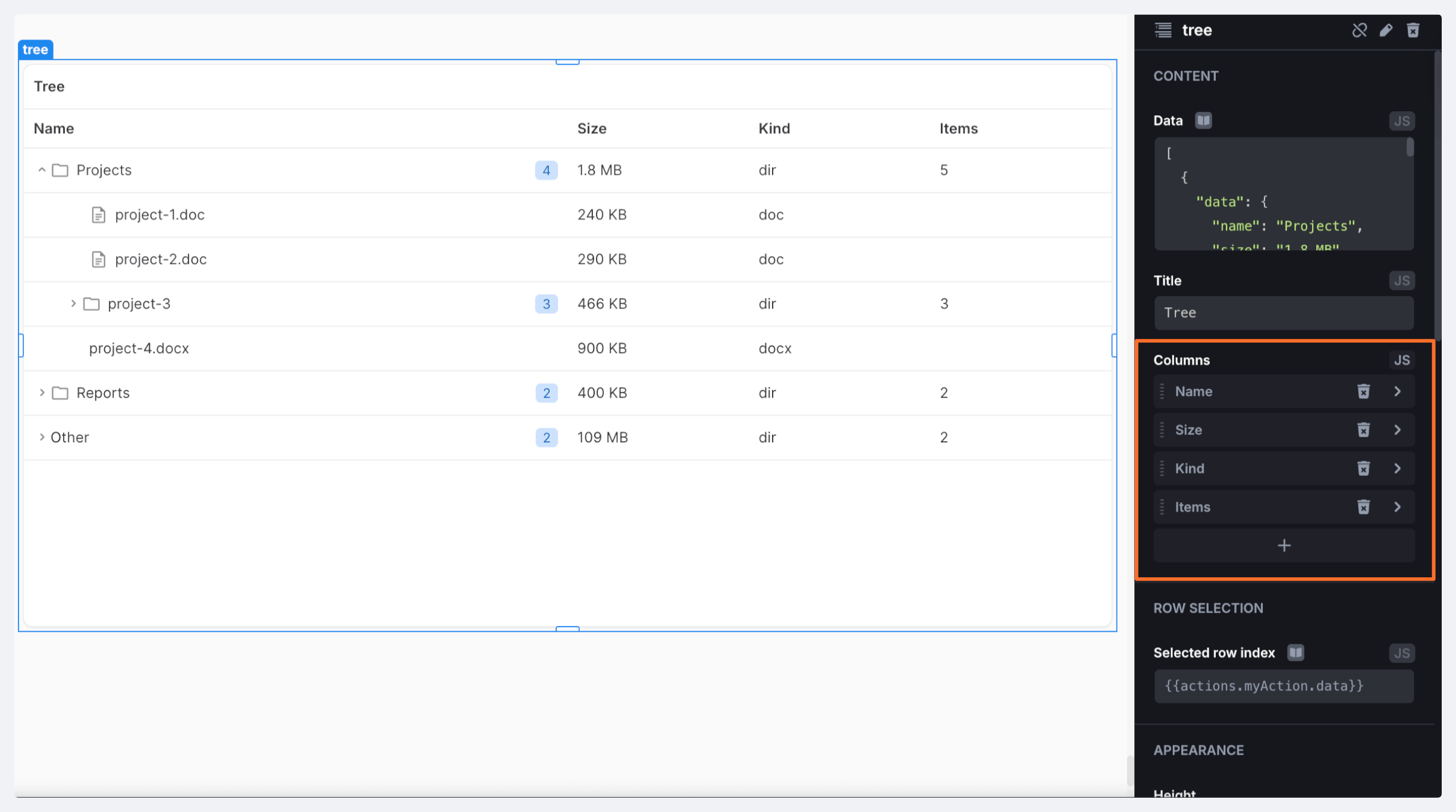Toggle JS mode for Columns
This screenshot has height=812, width=1456.
coord(1401,360)
